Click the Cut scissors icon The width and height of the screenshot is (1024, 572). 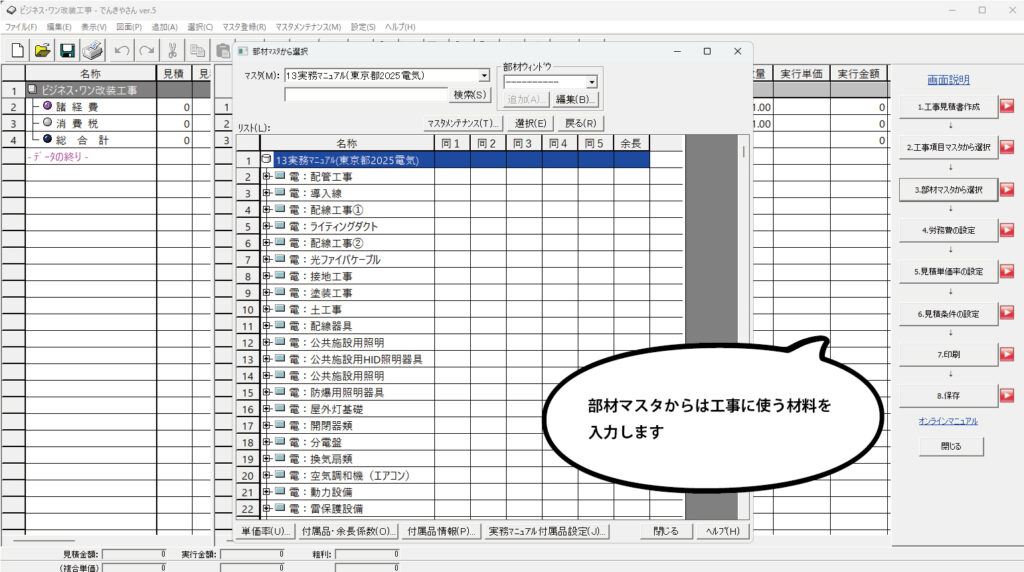coord(172,50)
